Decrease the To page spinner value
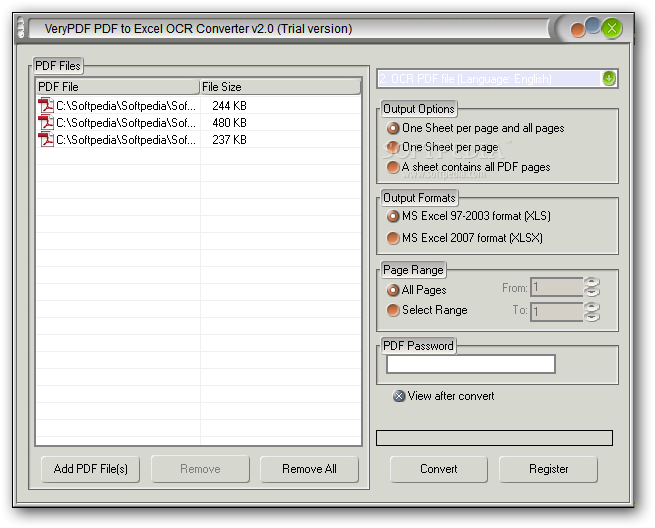 pos(592,317)
